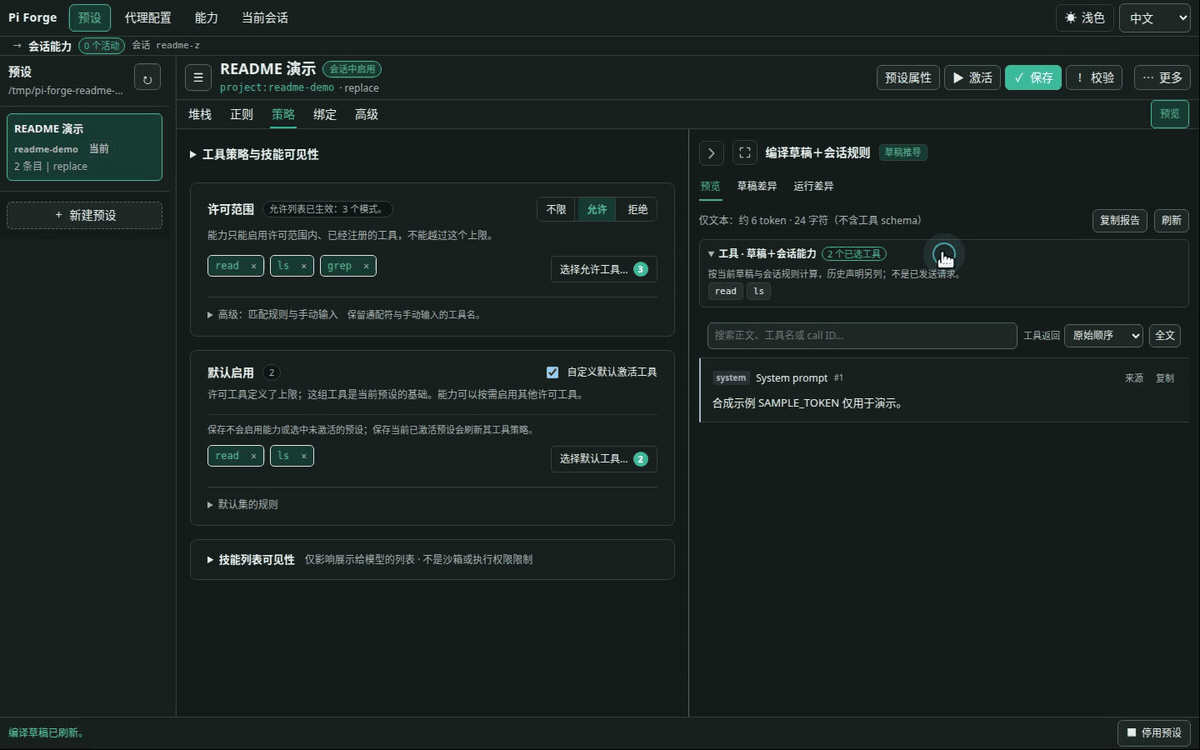The width and height of the screenshot is (1200, 750).
Task: Open the hamburger menu beside README 演示
Action: point(199,77)
